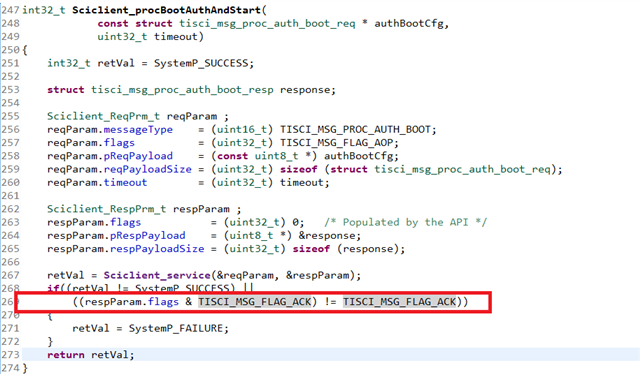Click SystemP_FAILURE on line 271
The height and width of the screenshot is (374, 640).
coord(176,329)
